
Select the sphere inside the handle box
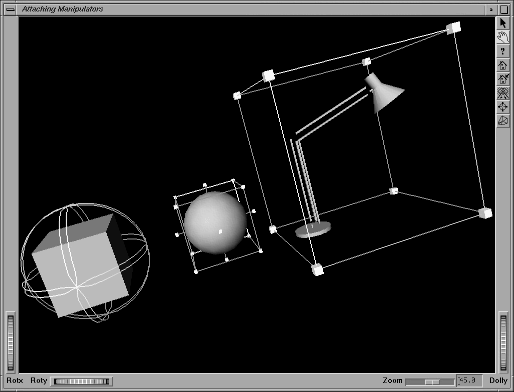pyautogui.click(x=215, y=222)
